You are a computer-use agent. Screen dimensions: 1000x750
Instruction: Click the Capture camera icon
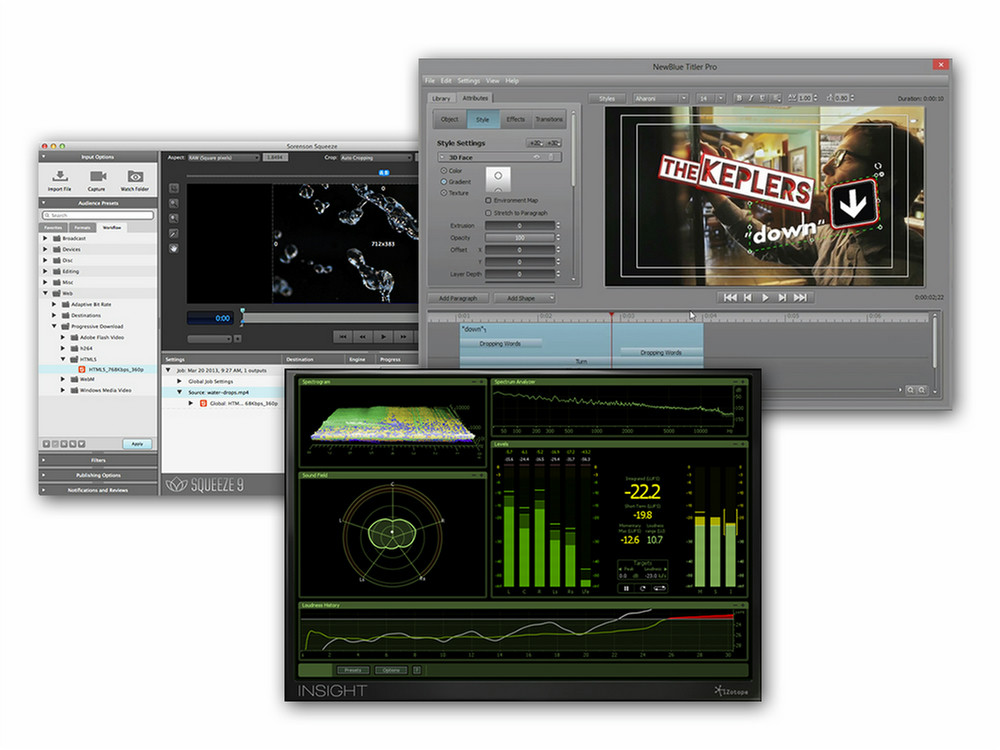[97, 176]
